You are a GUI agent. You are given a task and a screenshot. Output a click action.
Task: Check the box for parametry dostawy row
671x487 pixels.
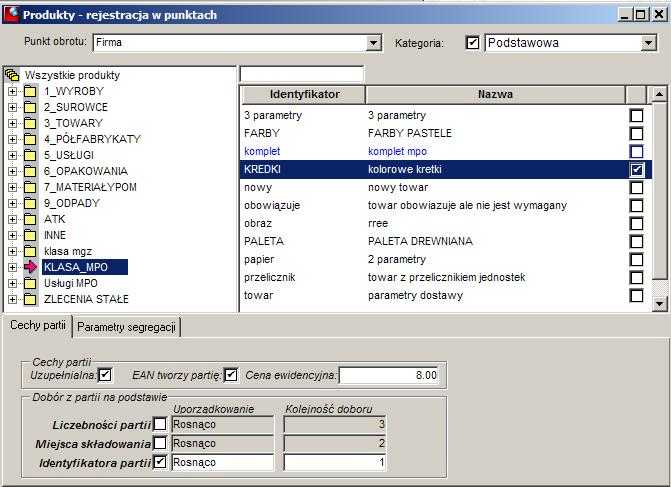coord(636,295)
